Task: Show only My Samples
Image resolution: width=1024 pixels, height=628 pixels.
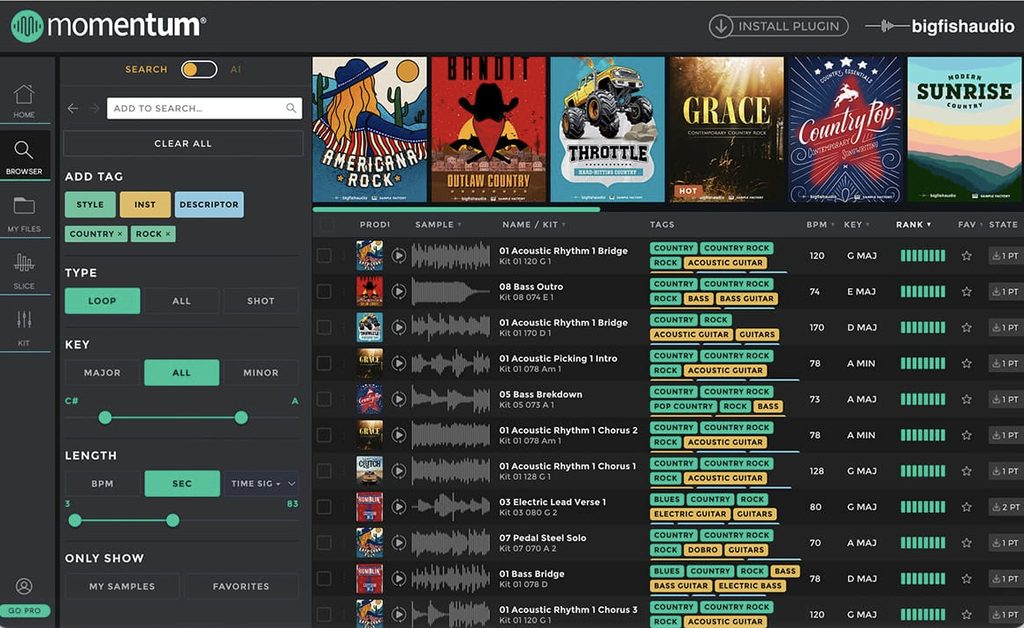Action: (122, 586)
